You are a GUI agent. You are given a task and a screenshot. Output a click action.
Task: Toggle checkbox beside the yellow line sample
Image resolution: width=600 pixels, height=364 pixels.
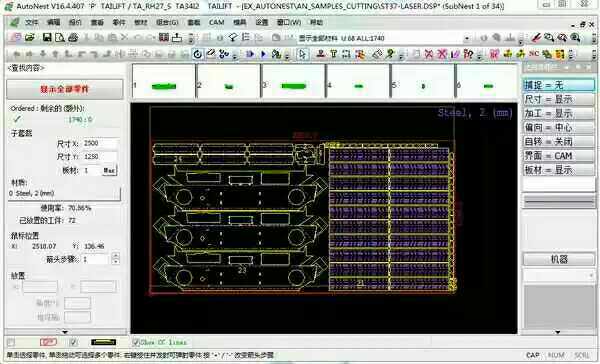click(x=73, y=342)
